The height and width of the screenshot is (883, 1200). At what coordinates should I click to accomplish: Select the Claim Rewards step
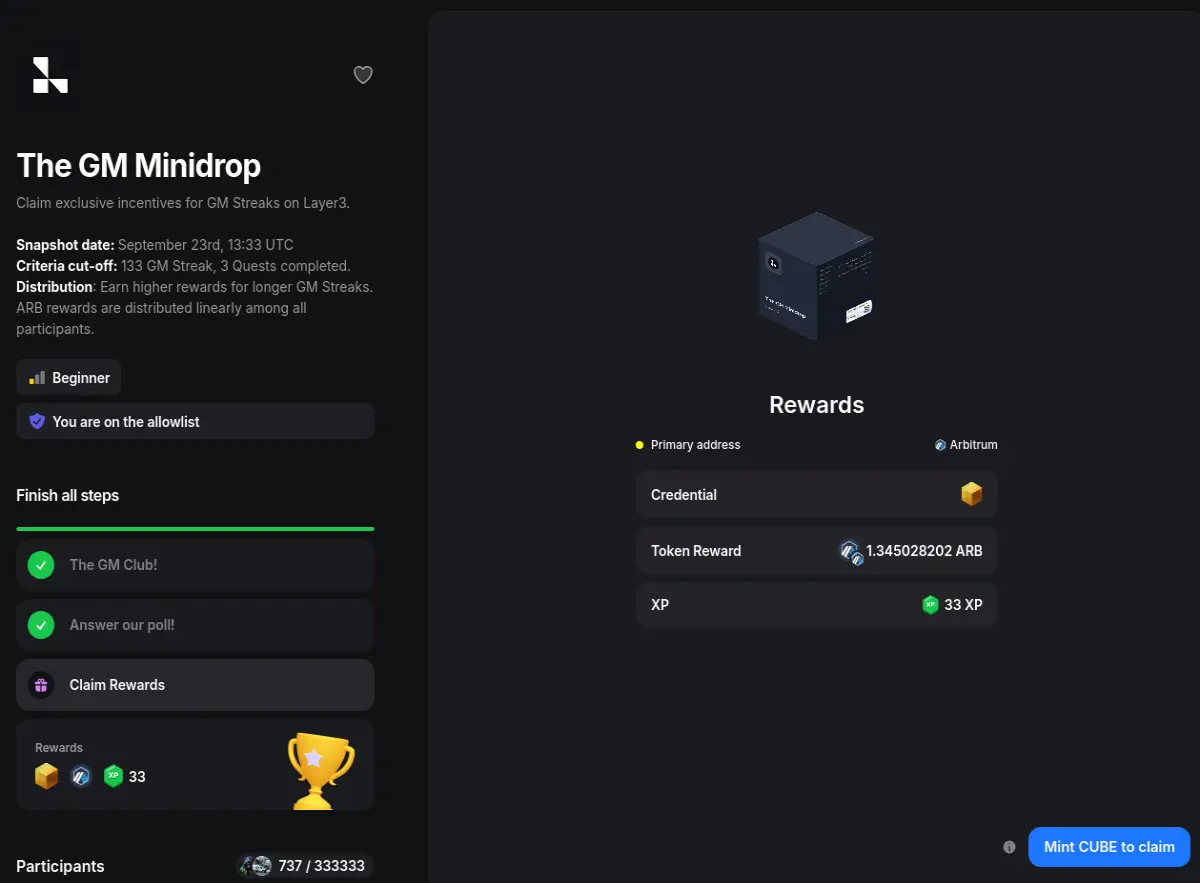tap(195, 685)
